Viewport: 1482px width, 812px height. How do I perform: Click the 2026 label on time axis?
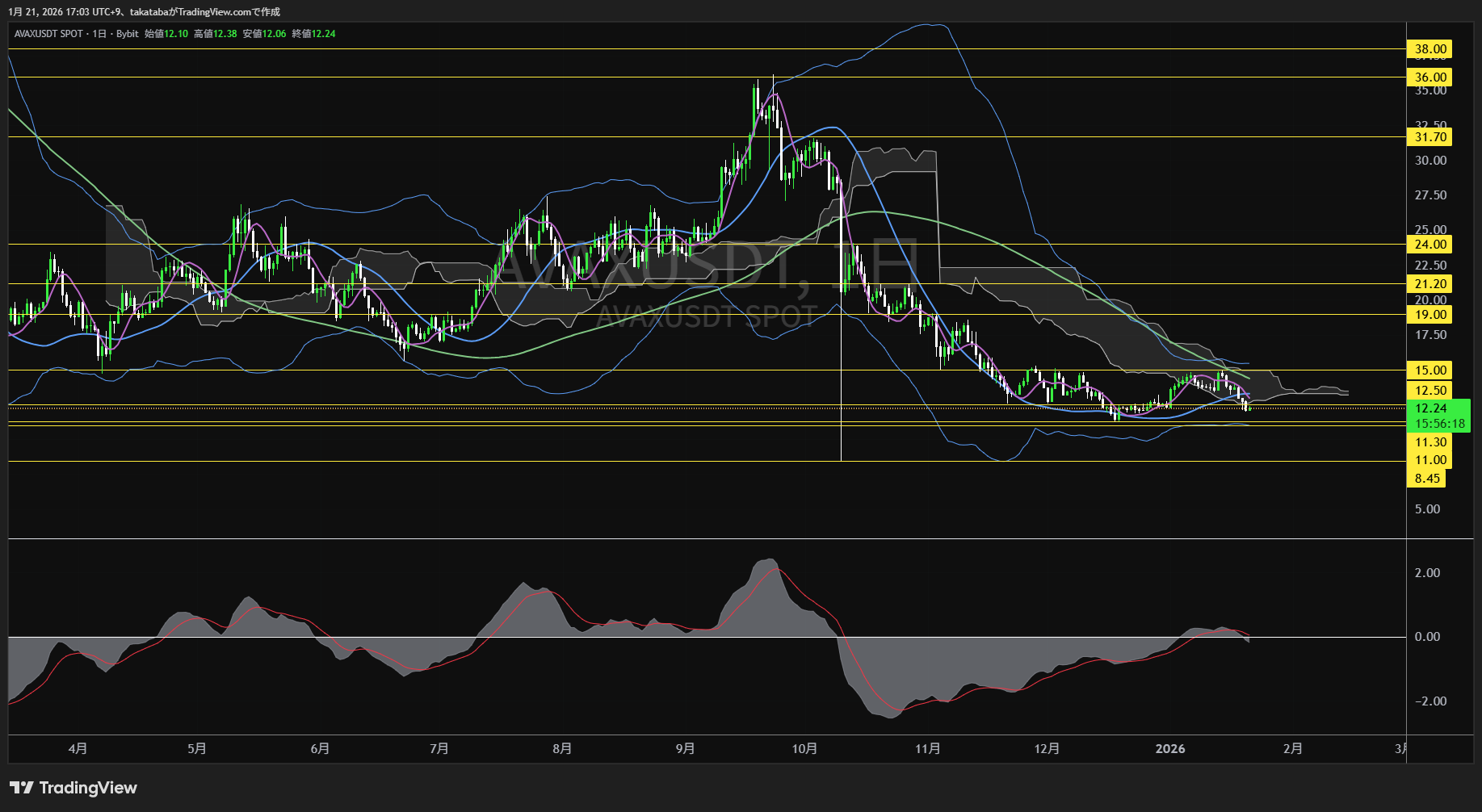pos(1169,749)
